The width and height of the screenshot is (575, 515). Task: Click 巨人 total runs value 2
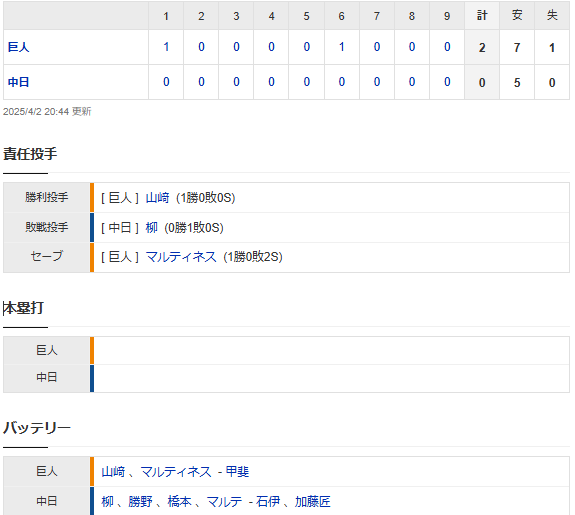(482, 48)
